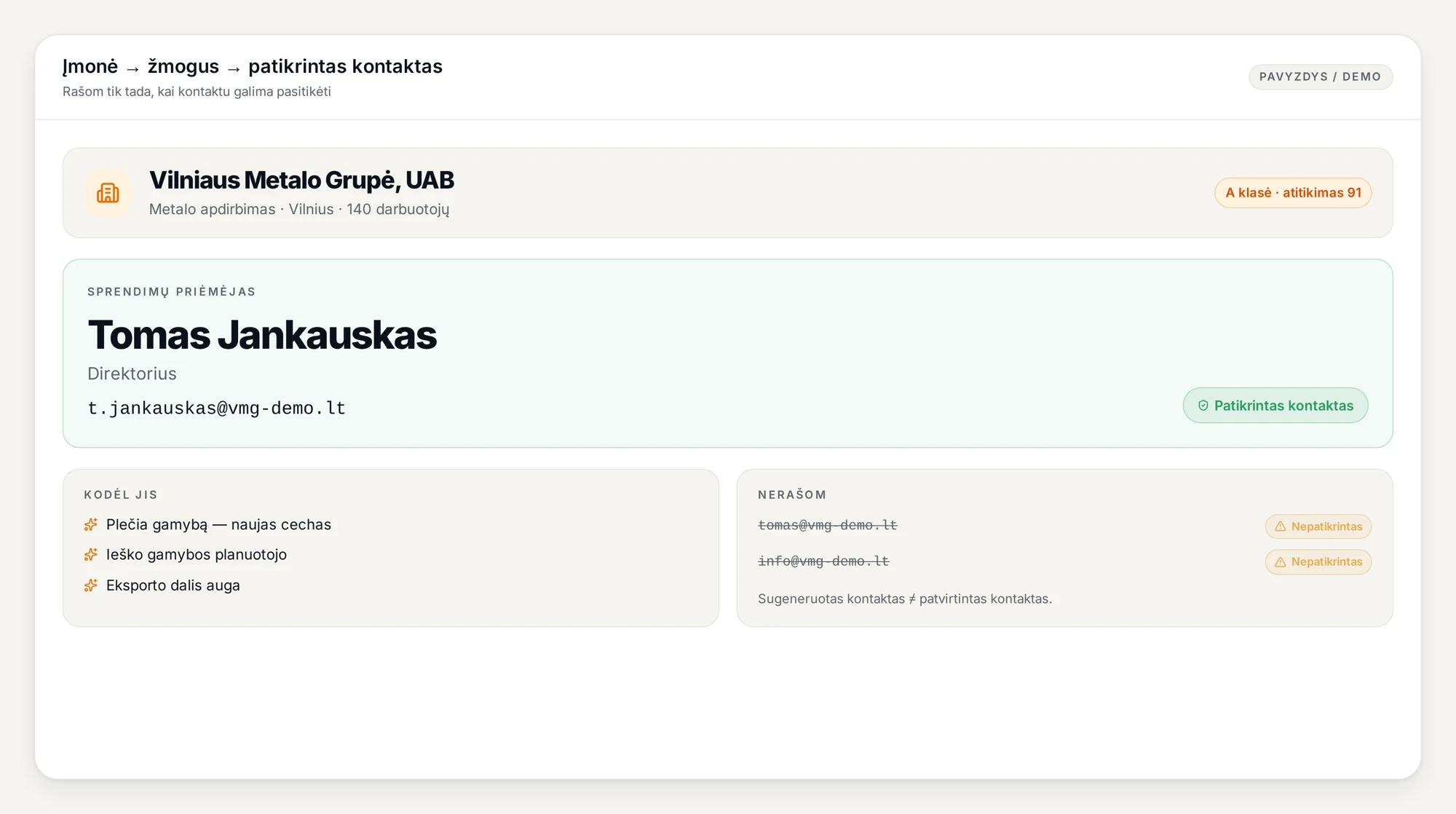Click the KODĖL JIS section heading

[121, 494]
